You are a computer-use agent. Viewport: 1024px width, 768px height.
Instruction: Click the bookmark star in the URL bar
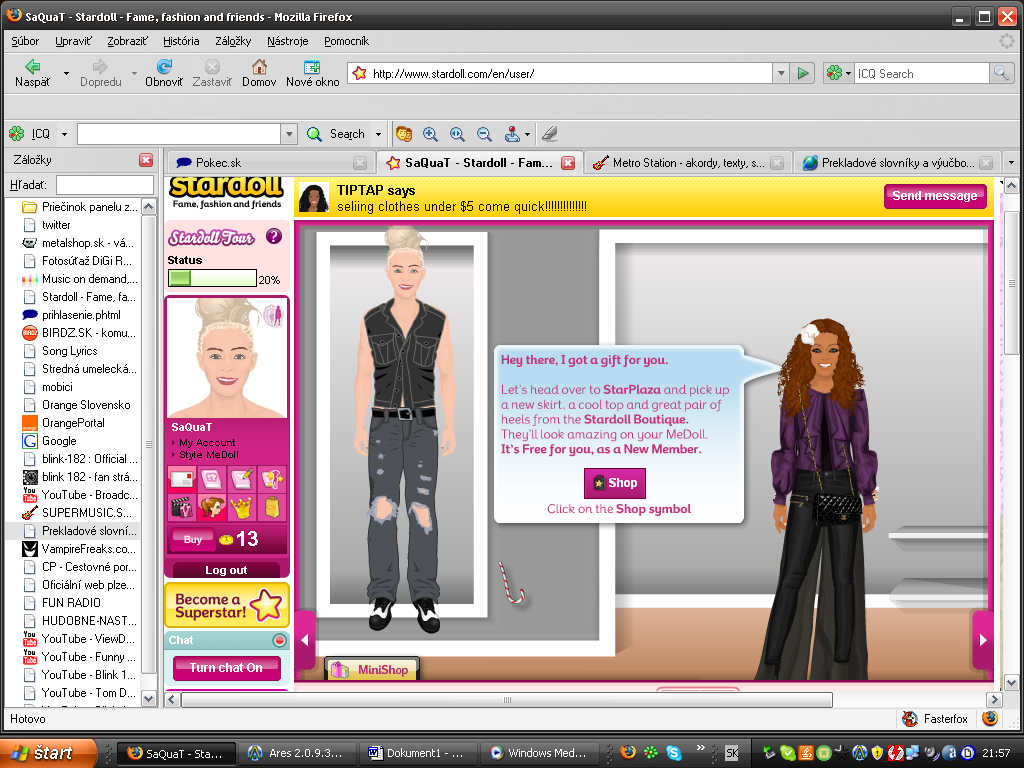359,73
